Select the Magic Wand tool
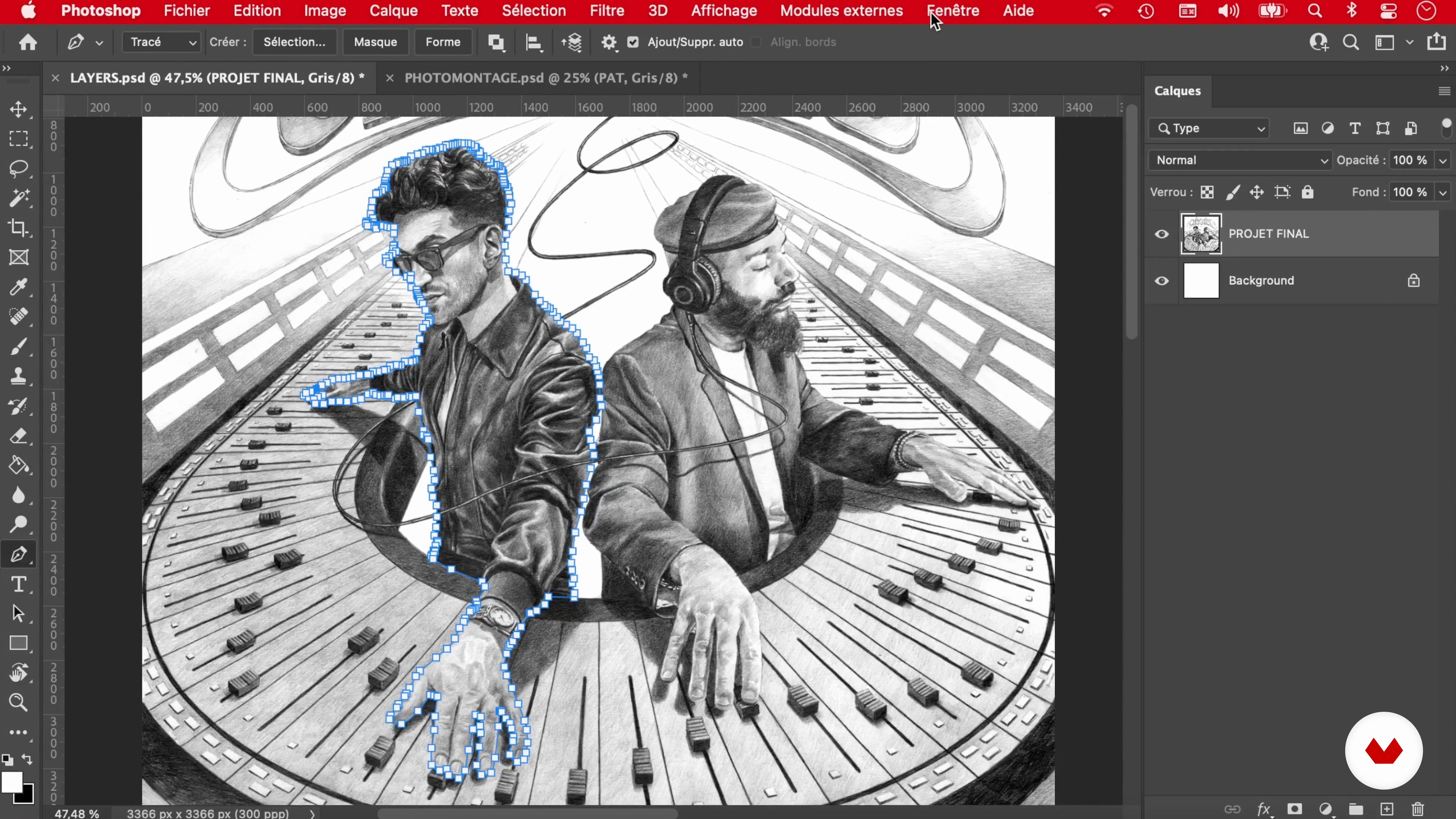This screenshot has width=1456, height=819. point(19,198)
